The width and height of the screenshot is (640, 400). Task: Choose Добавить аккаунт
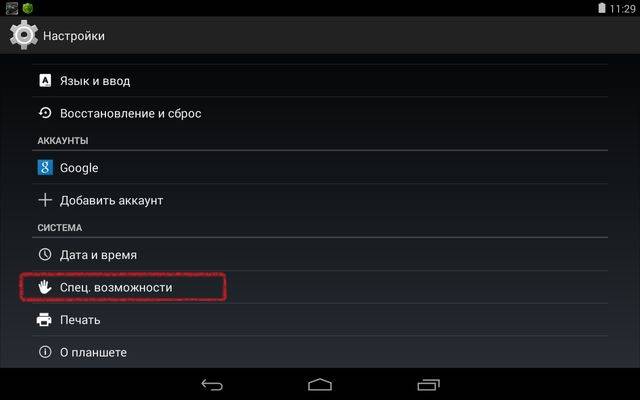pos(320,200)
